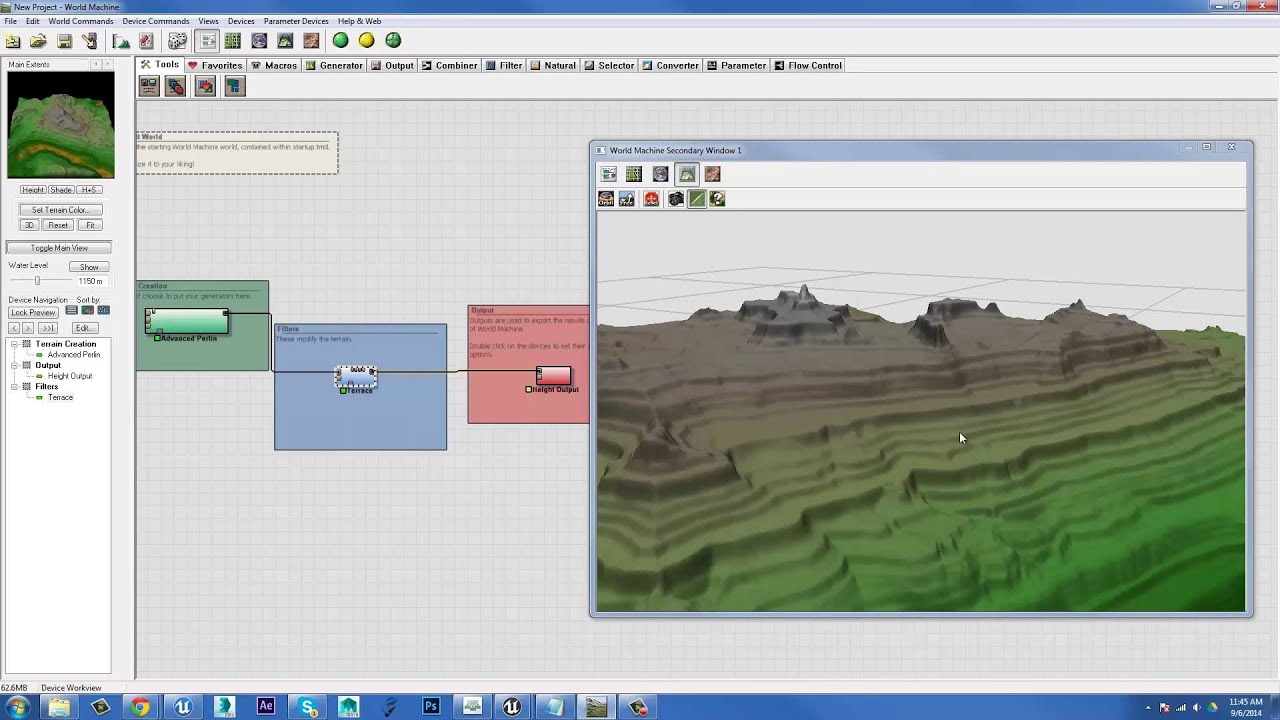Click the Height preview button
Image resolution: width=1280 pixels, height=720 pixels.
tap(33, 190)
